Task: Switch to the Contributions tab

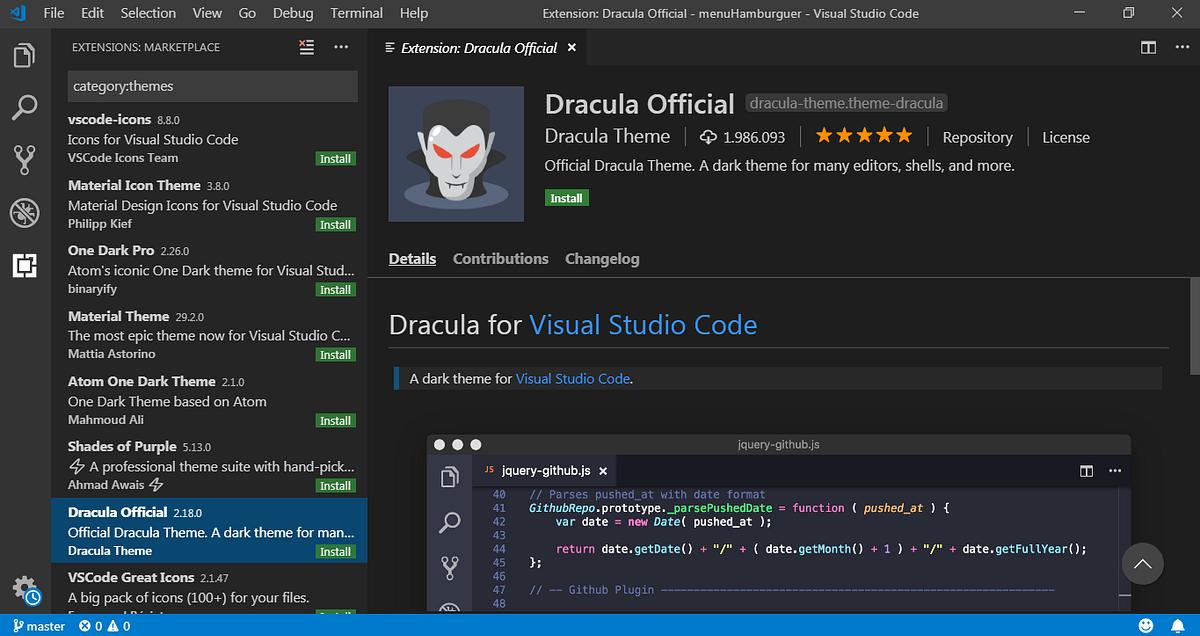Action: pos(500,258)
